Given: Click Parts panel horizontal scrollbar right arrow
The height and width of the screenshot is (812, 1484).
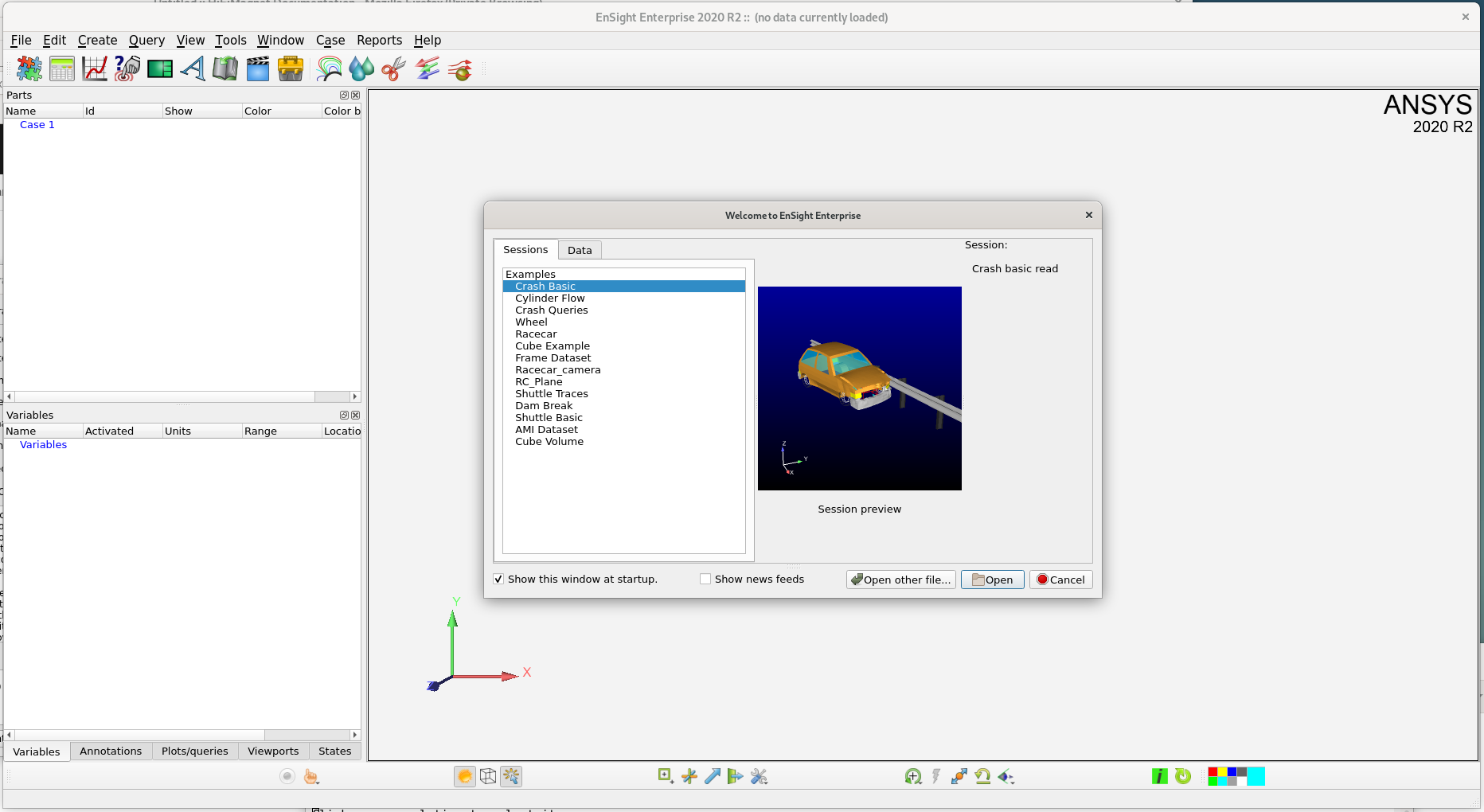Looking at the screenshot, I should coord(355,396).
